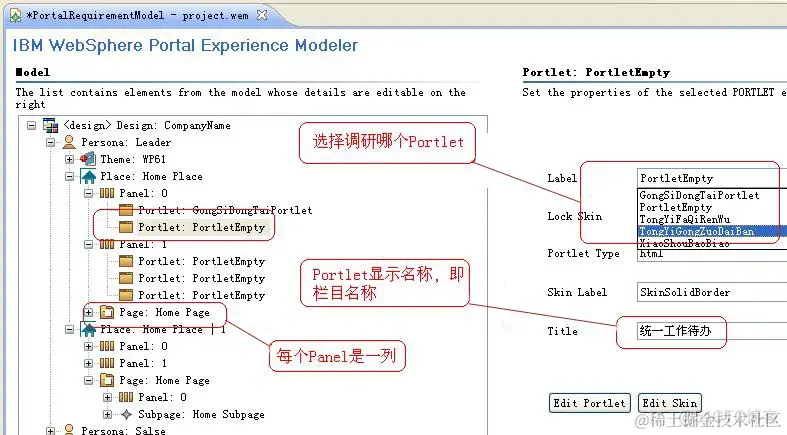Image resolution: width=787 pixels, height=435 pixels.
Task: Collapse the Design: CompanyName root node
Action: coord(31,125)
